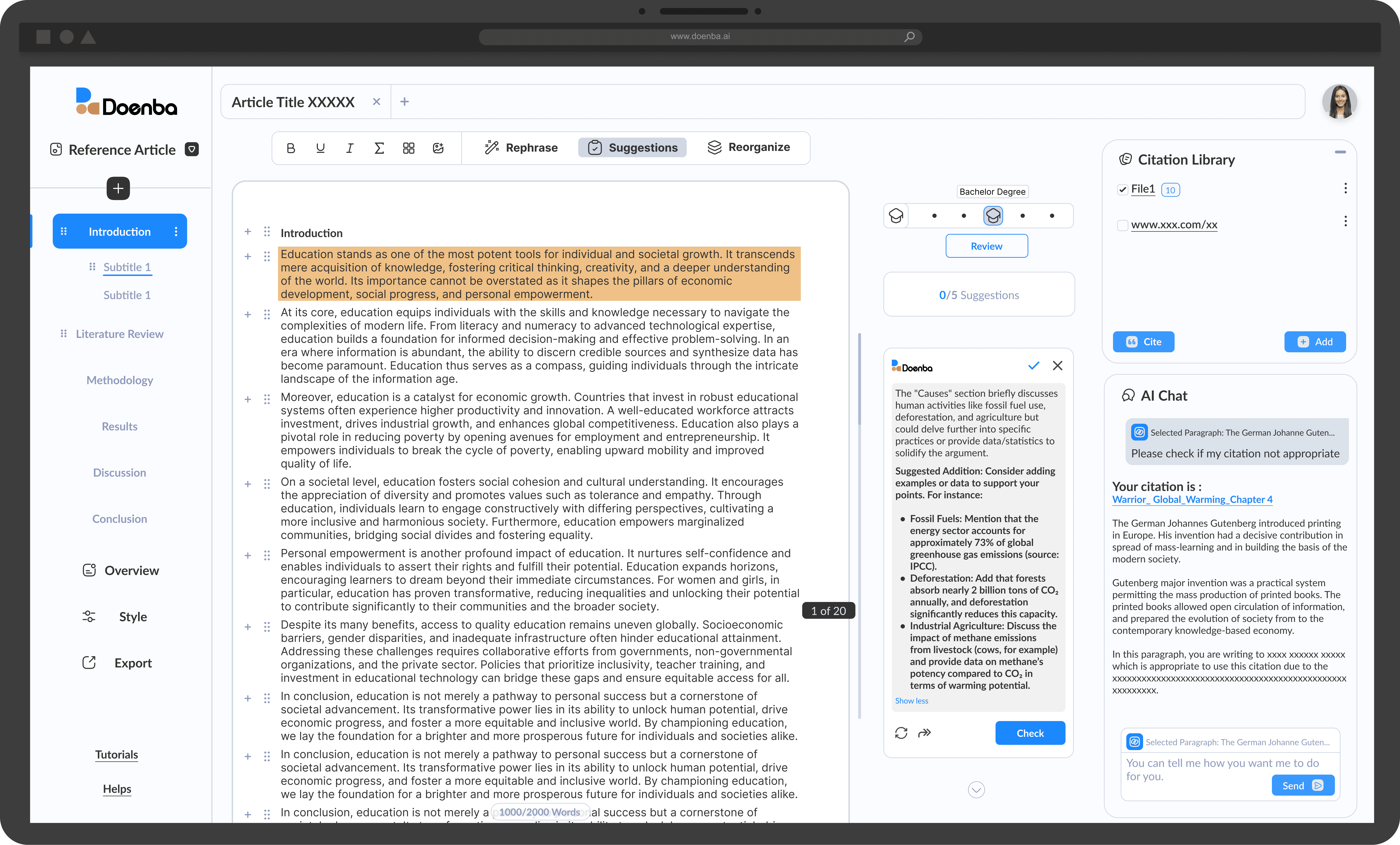
Task: Open the Overview panel
Action: coord(121,570)
